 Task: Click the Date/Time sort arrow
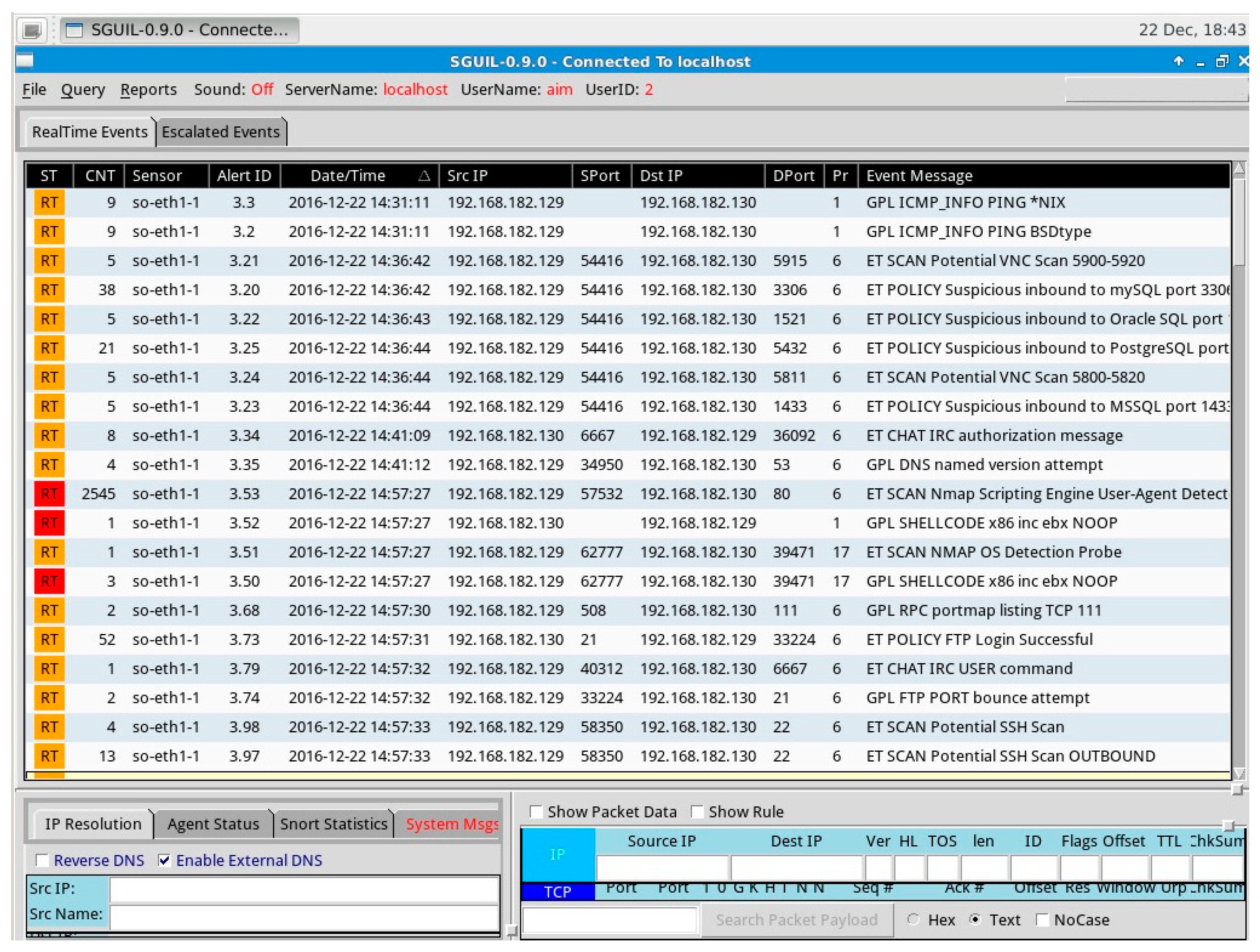424,176
